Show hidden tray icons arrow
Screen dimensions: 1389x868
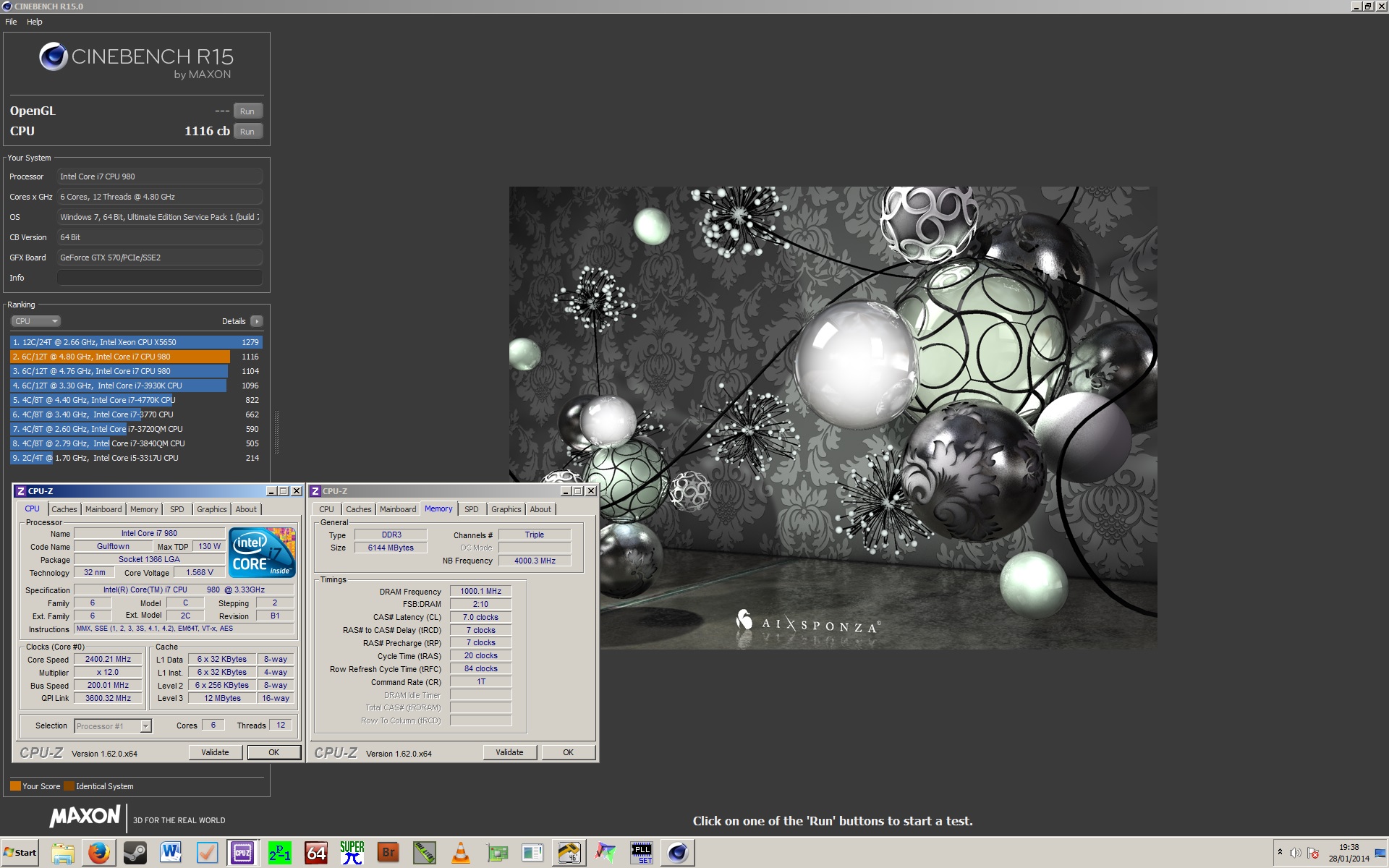pyautogui.click(x=1280, y=853)
